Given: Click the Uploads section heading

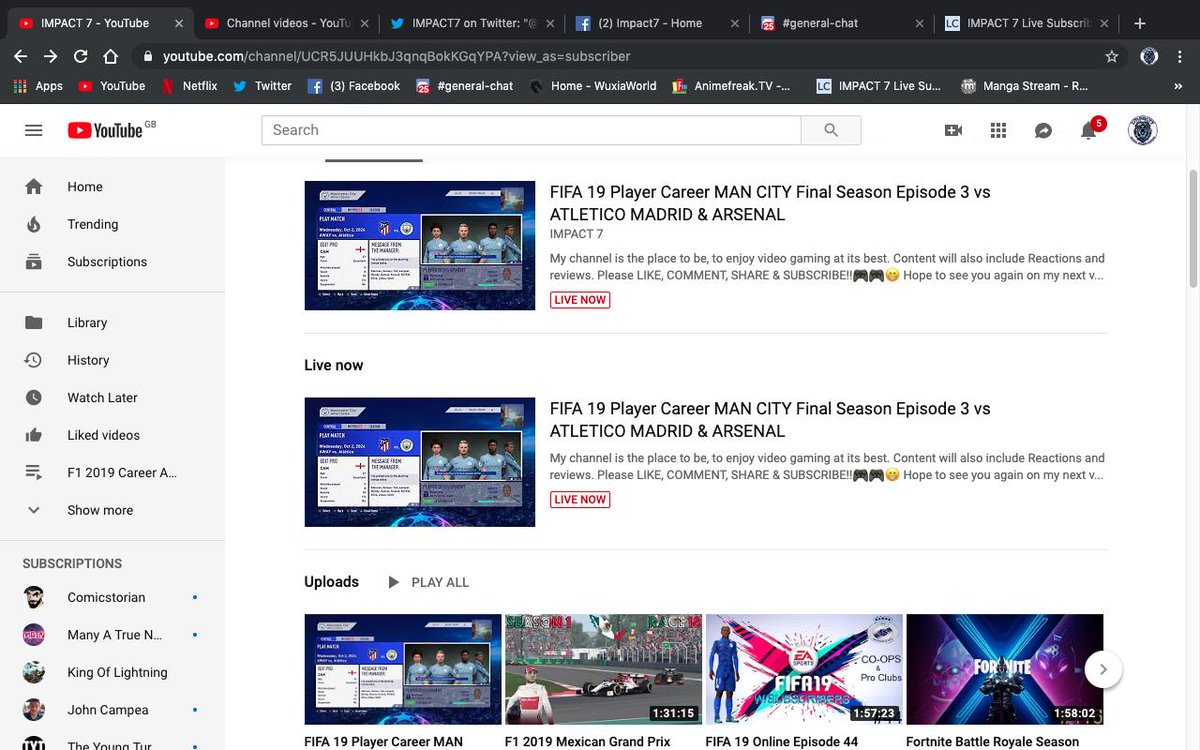Looking at the screenshot, I should 331,582.
